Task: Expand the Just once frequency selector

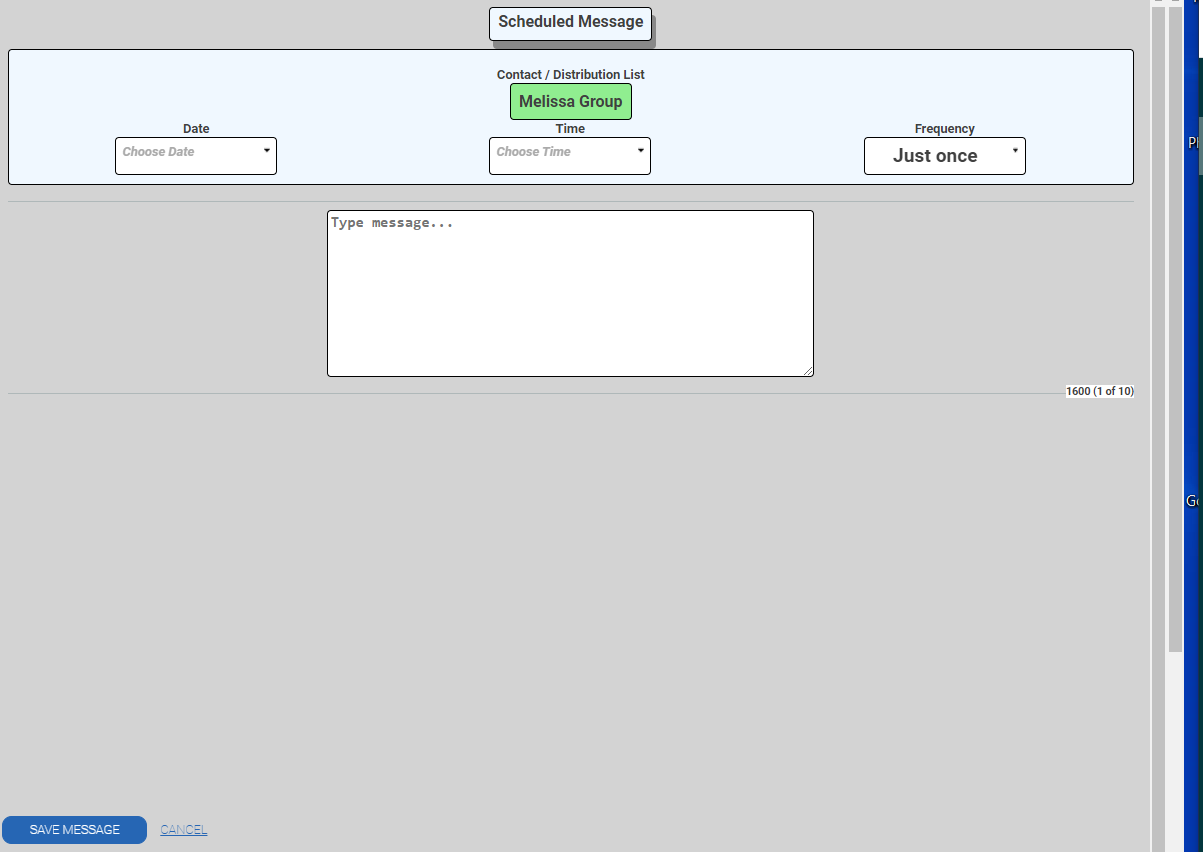Action: click(935, 156)
